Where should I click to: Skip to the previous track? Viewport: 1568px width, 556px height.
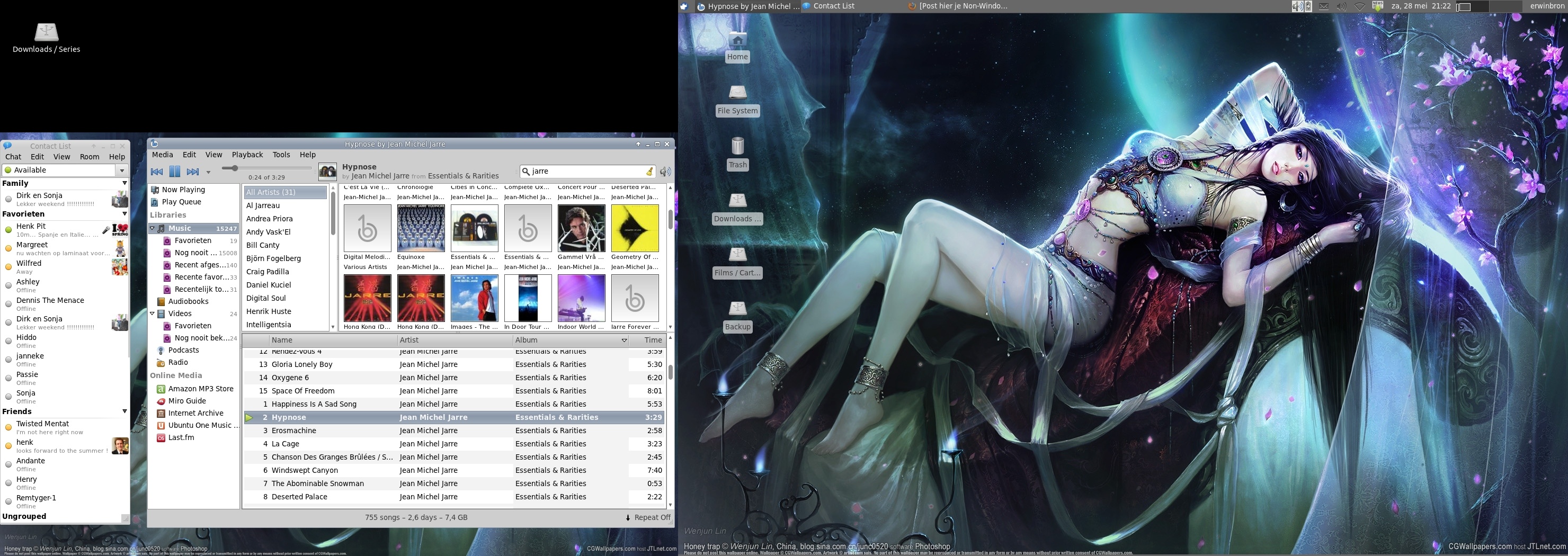pyautogui.click(x=156, y=172)
